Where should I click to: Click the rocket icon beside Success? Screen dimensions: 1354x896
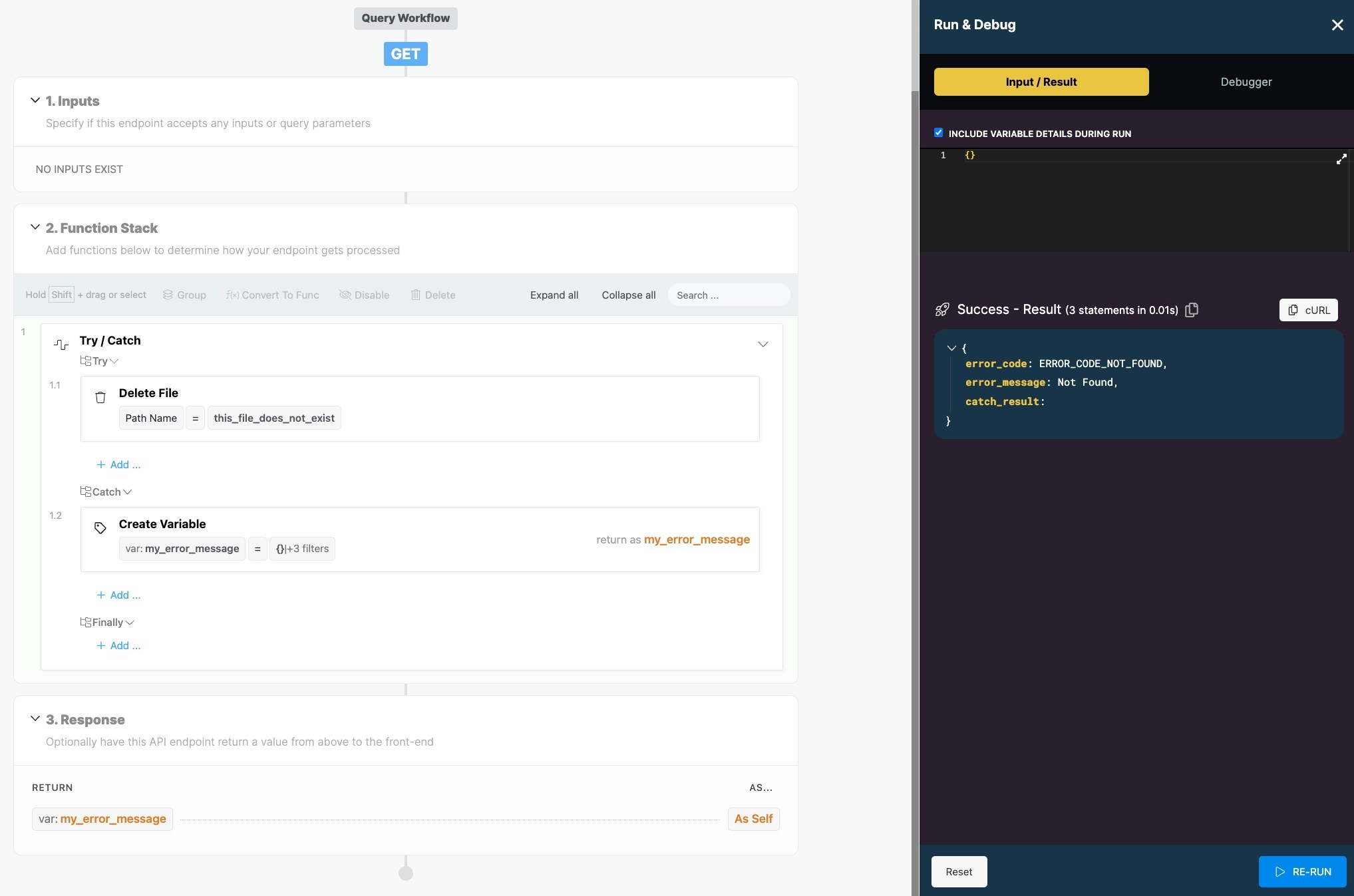(942, 310)
